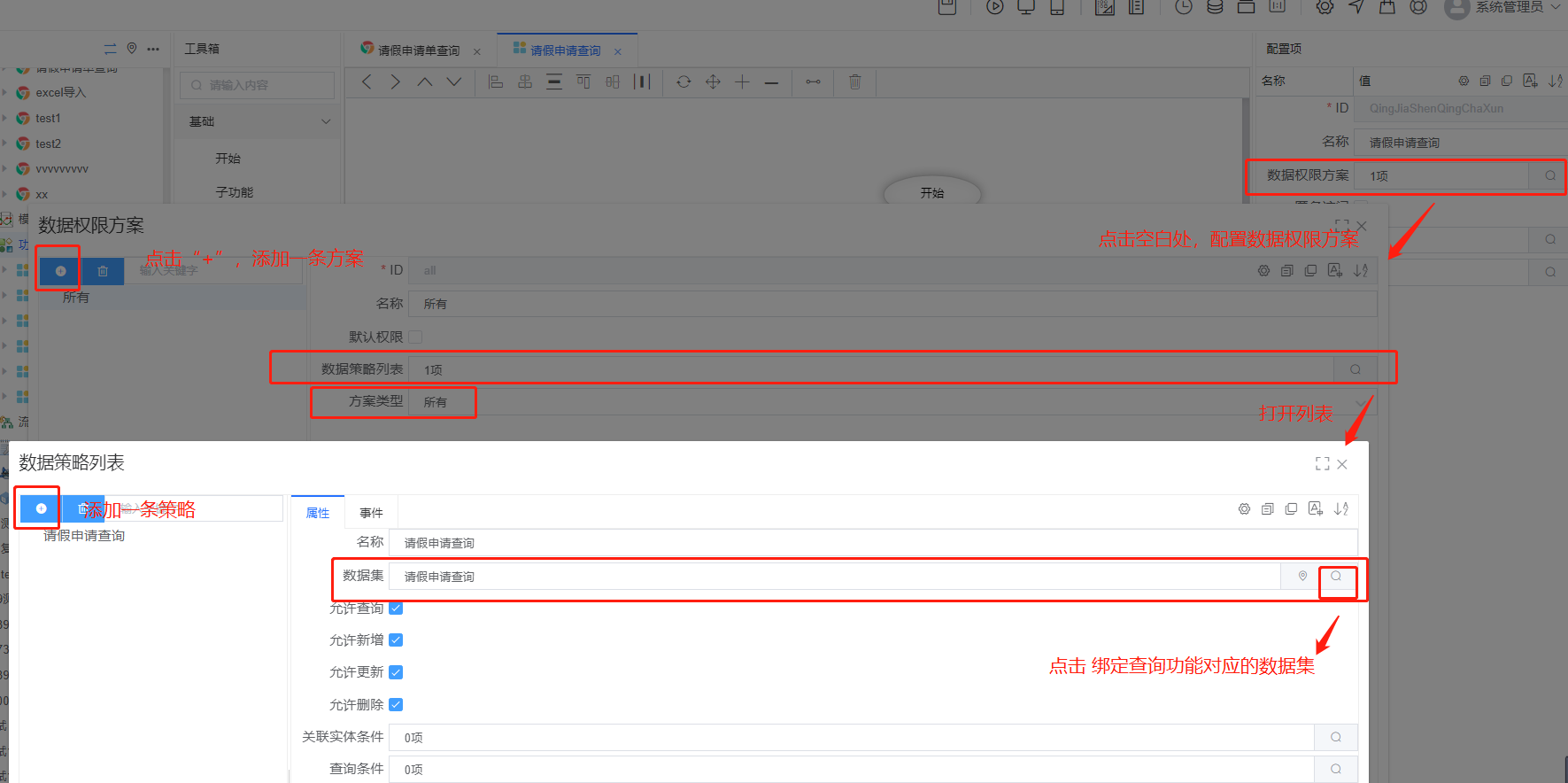Open the 方案类型 dropdown

(885, 402)
